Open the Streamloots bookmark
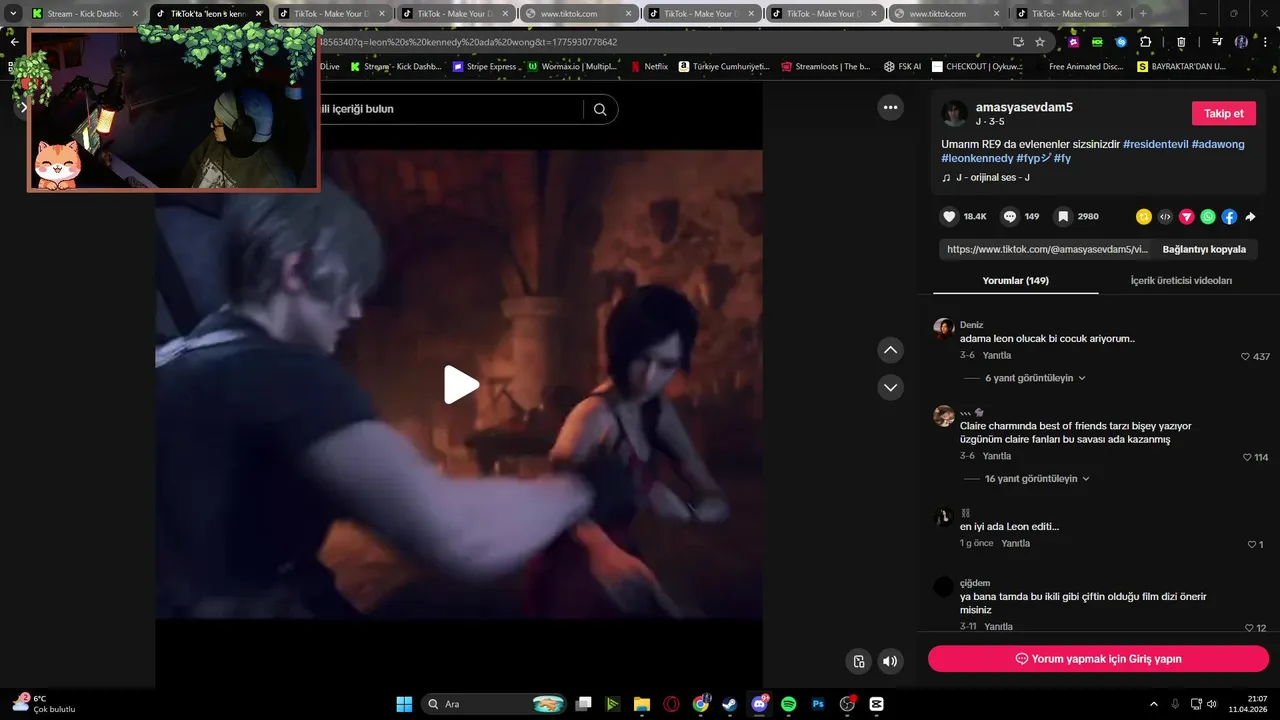The height and width of the screenshot is (720, 1280). coord(827,66)
